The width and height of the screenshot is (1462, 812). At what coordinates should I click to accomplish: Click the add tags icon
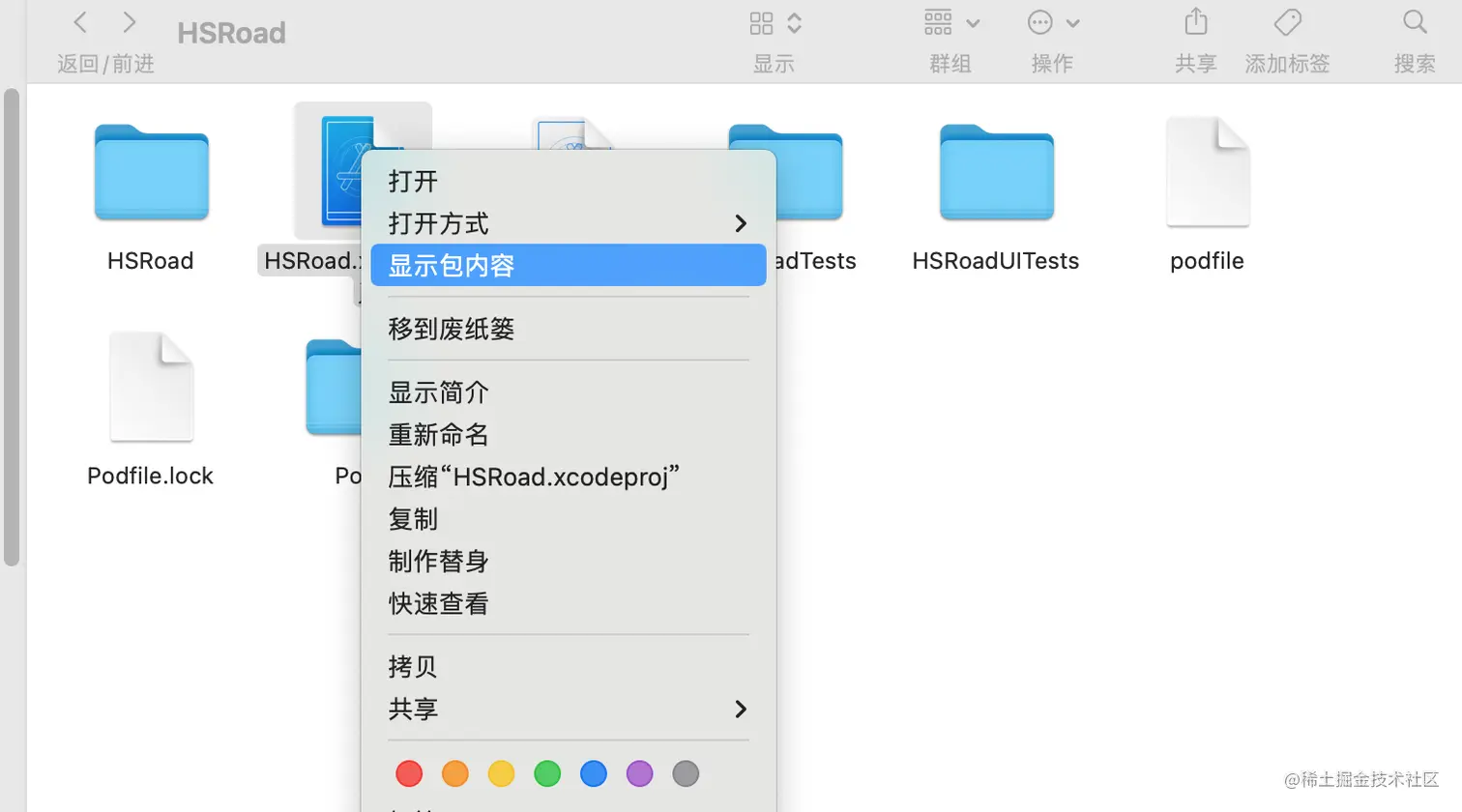[x=1287, y=22]
